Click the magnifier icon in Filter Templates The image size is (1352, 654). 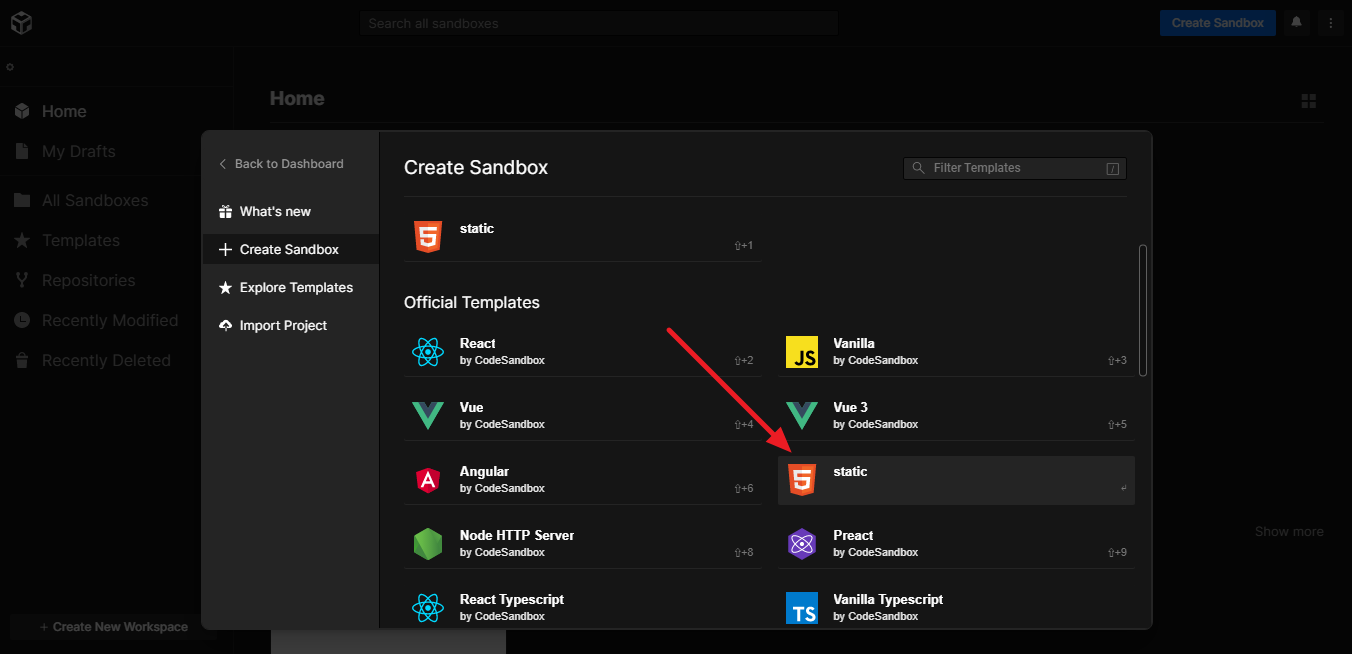tap(918, 168)
